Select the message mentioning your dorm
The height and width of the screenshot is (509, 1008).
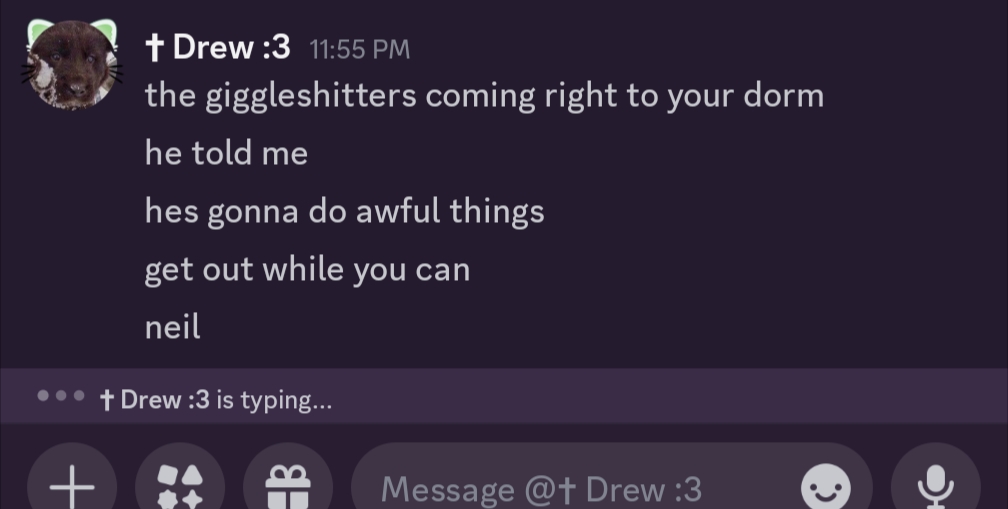[x=484, y=96]
